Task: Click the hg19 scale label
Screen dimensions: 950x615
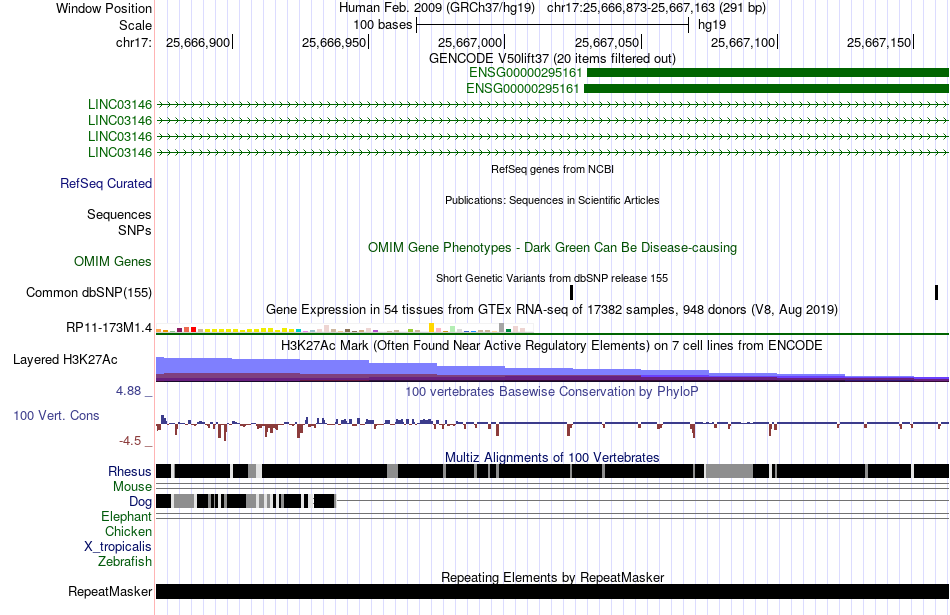Action: 711,25
